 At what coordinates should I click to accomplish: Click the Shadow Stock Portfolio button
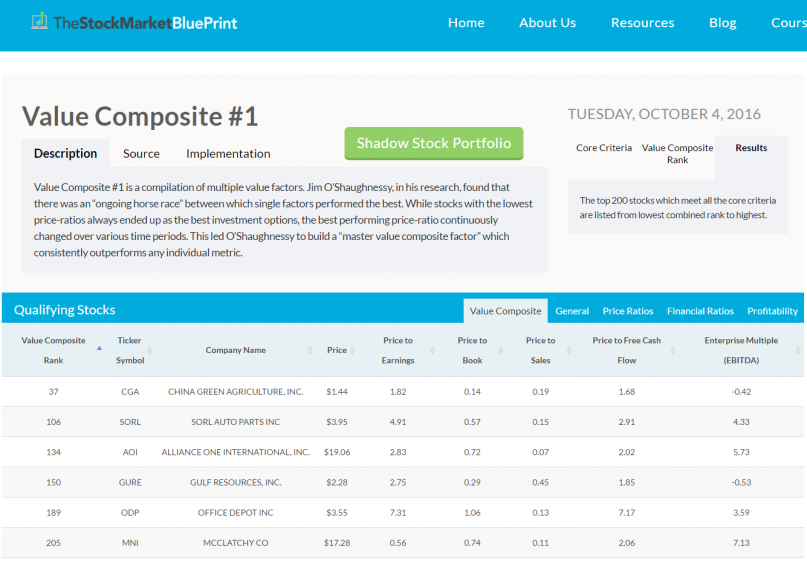434,143
